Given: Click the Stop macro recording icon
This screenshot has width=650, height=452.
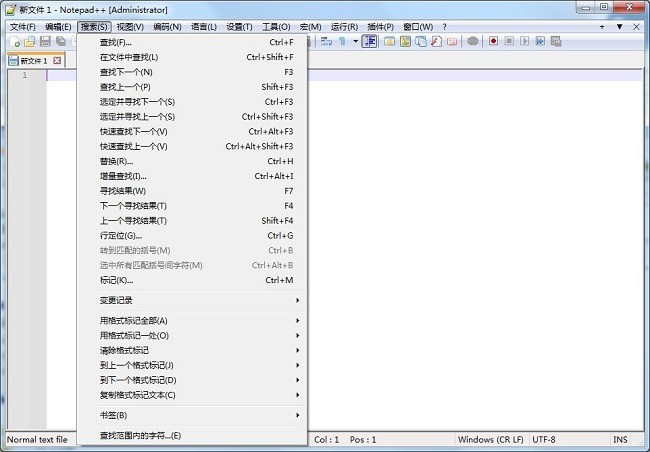Looking at the screenshot, I should pyautogui.click(x=509, y=41).
